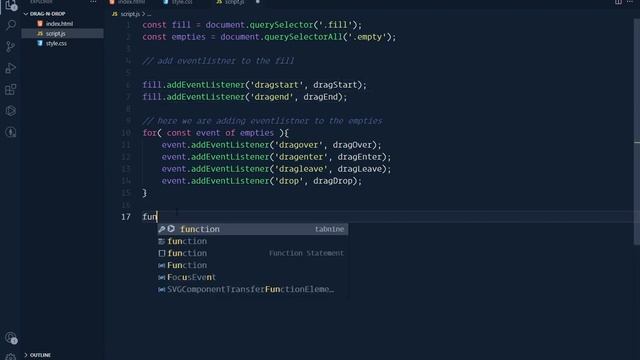Screen dimensions: 640x360
Task: Click the icon beside FocusEvent suggestion
Action: [162, 277]
